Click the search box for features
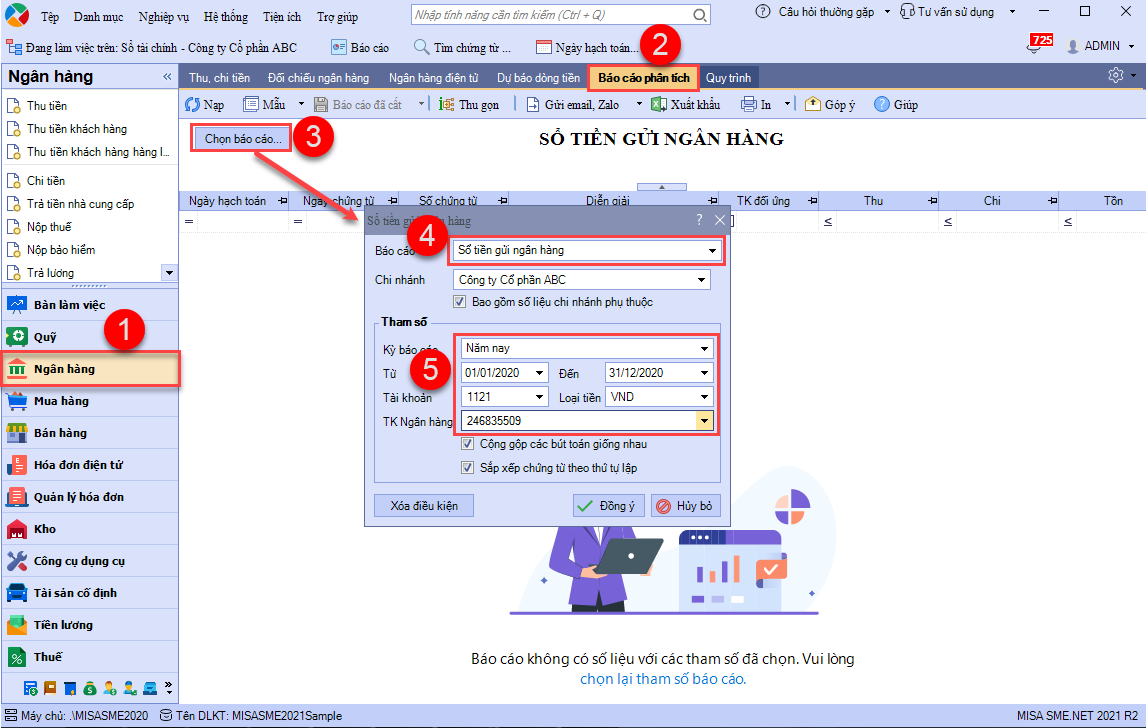Viewport: 1146px width, 728px height. pyautogui.click(x=550, y=16)
